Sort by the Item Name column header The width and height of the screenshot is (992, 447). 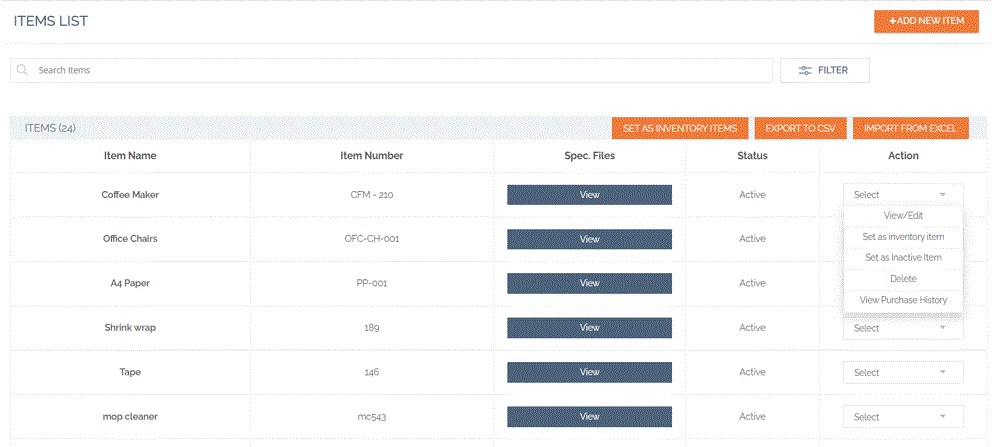(x=130, y=156)
